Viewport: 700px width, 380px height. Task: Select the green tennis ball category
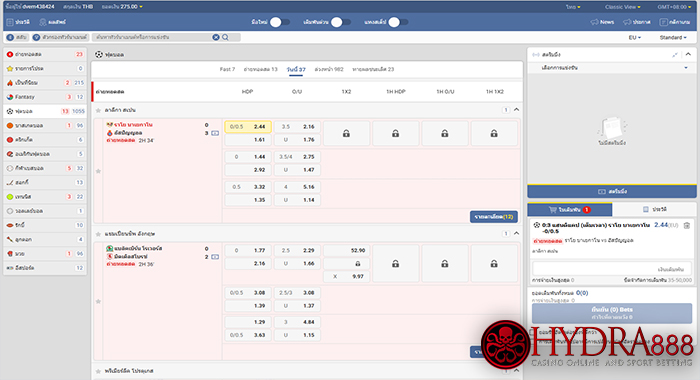pyautogui.click(x=45, y=196)
